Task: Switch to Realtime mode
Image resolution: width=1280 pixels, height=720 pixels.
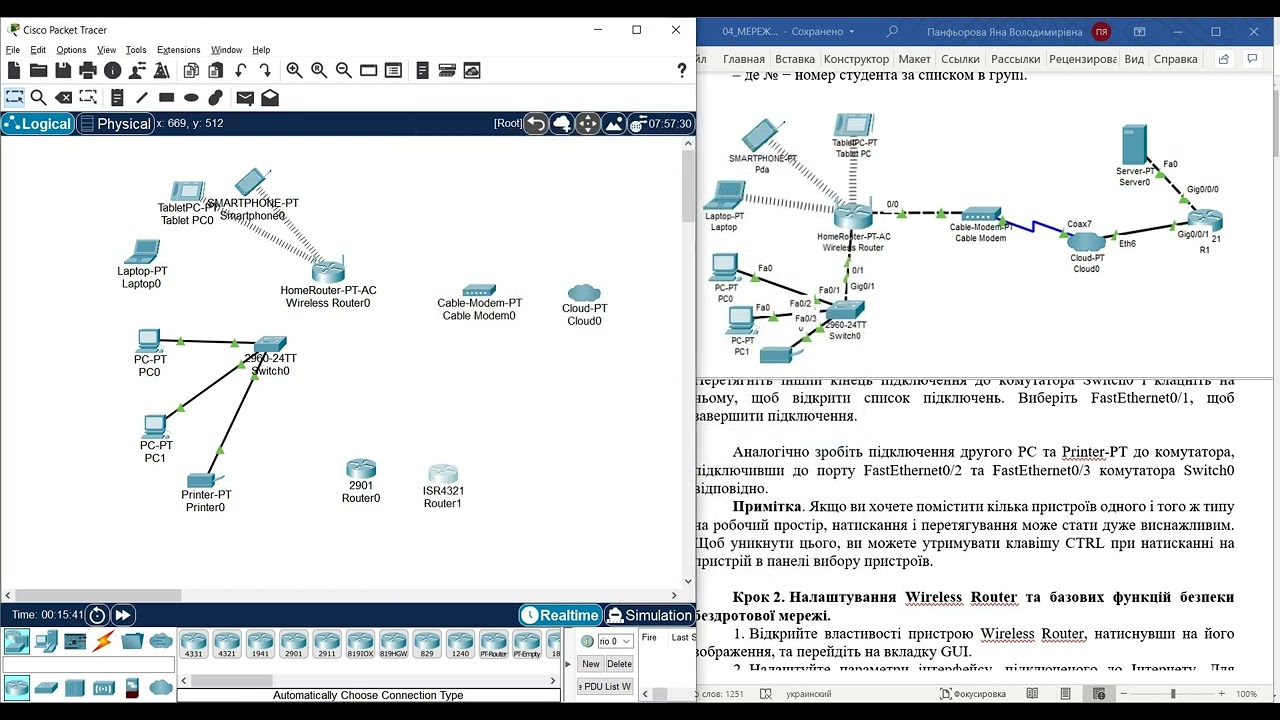Action: click(561, 615)
